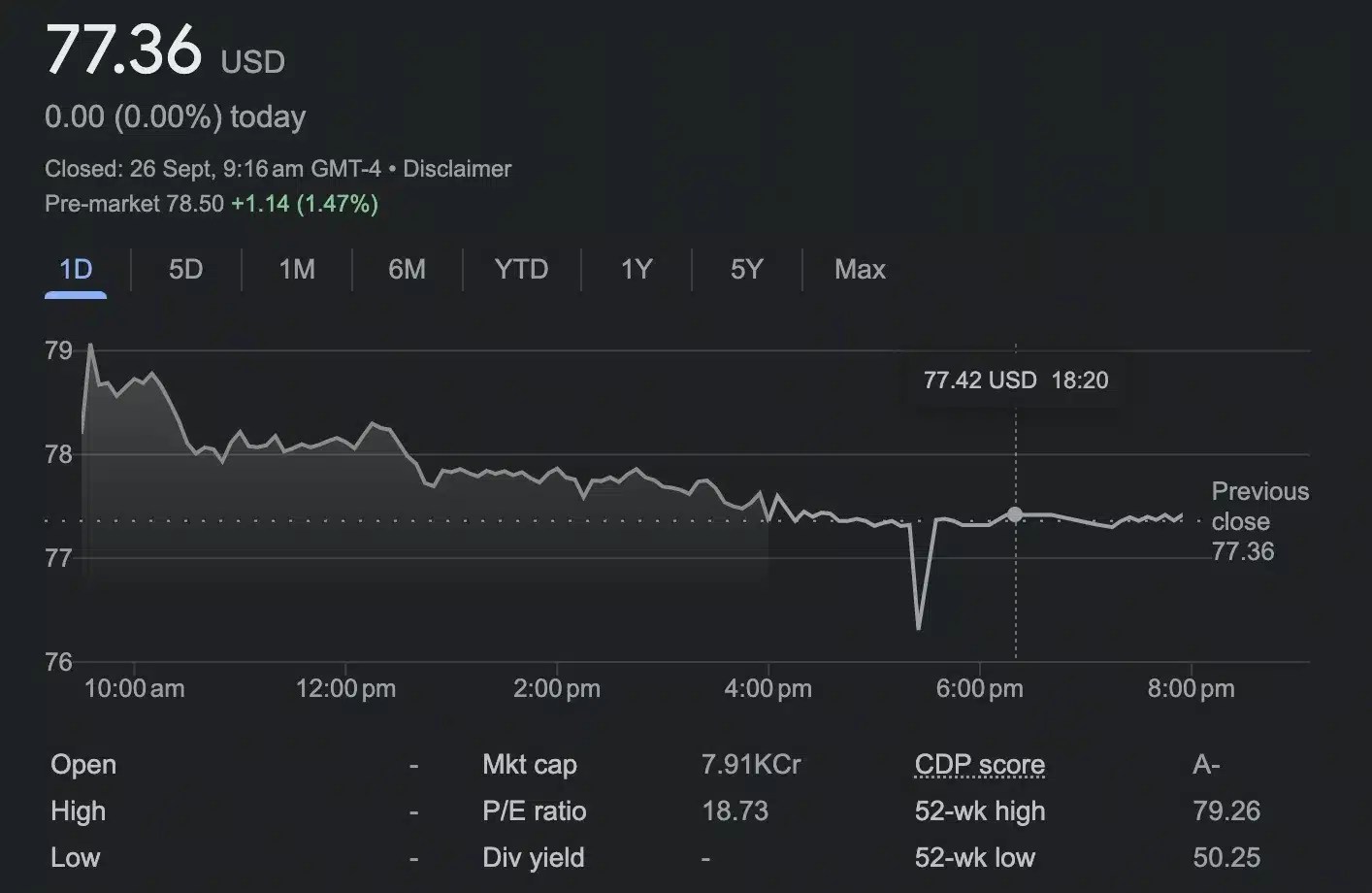Return to the 1D chart tab
This screenshot has height=893, width=1372.
pyautogui.click(x=75, y=270)
